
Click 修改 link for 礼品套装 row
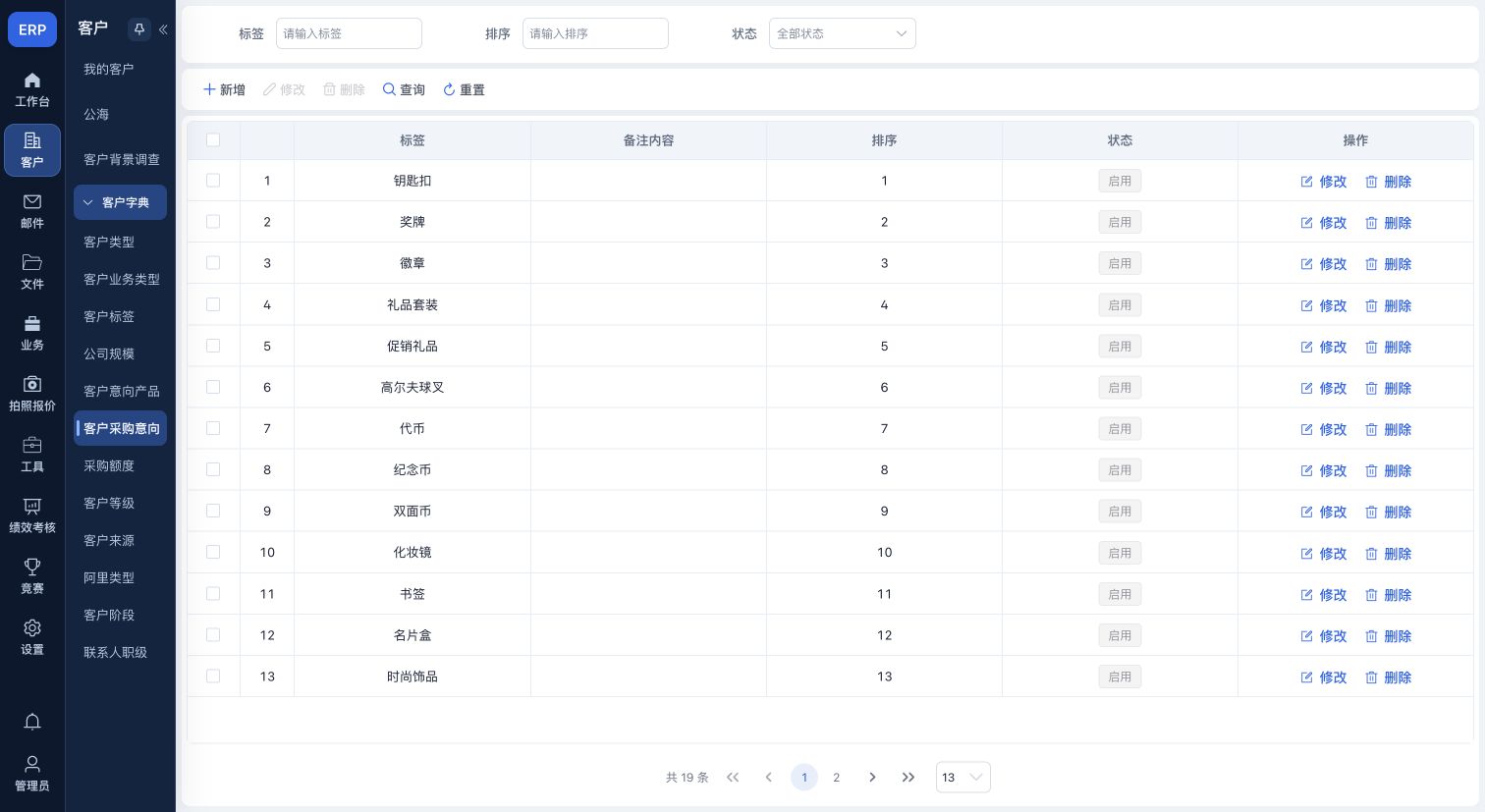[1324, 305]
